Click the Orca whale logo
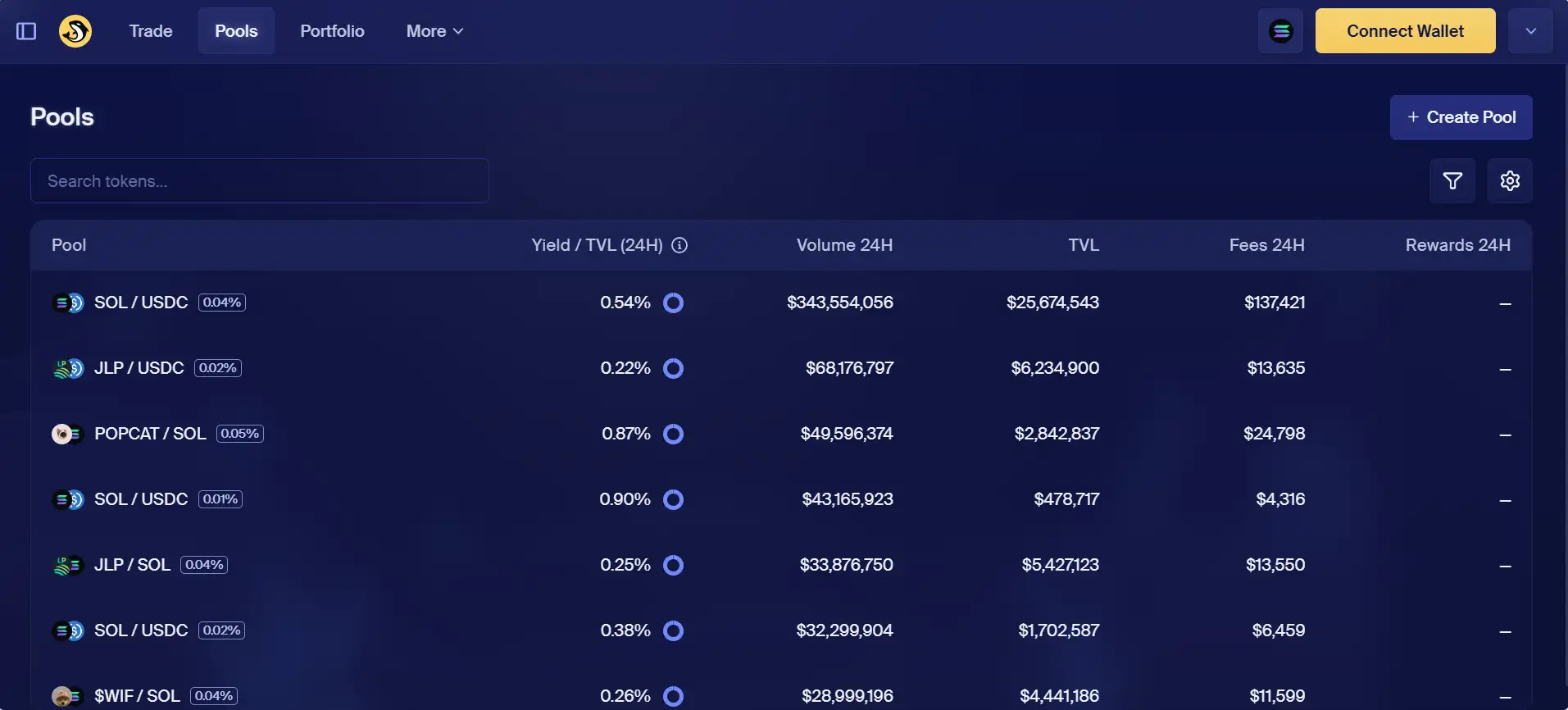The width and height of the screenshot is (1568, 710). coord(75,31)
